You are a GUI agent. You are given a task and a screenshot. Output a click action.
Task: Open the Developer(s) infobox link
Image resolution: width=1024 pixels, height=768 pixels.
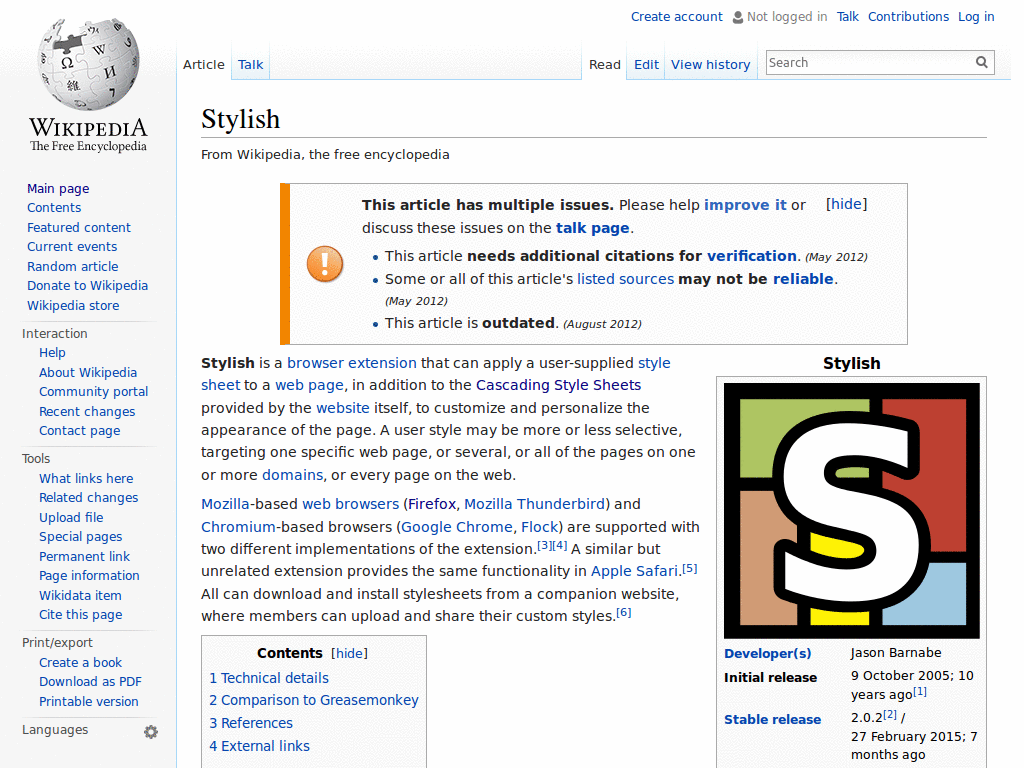[767, 654]
